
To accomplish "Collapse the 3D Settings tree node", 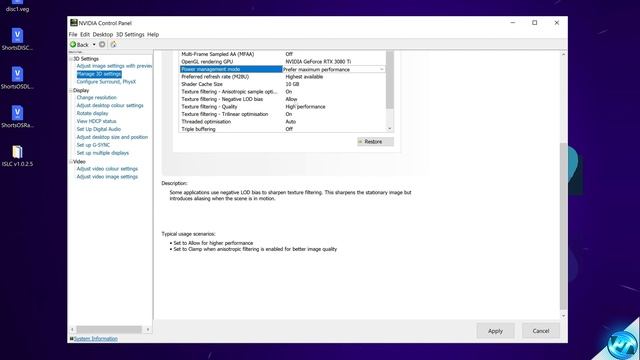I will pos(71,59).
